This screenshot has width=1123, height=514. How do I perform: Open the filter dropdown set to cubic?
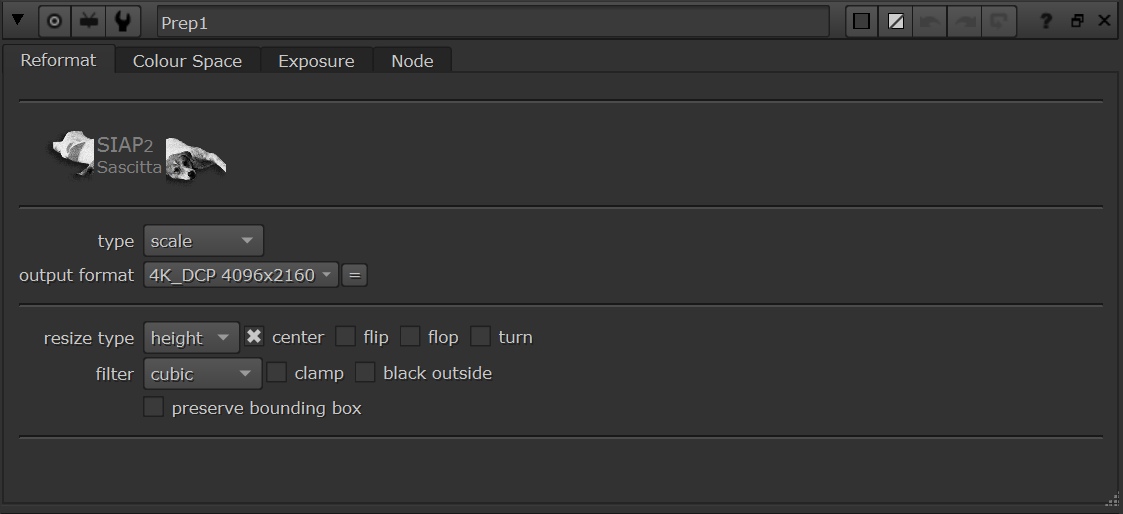click(203, 373)
